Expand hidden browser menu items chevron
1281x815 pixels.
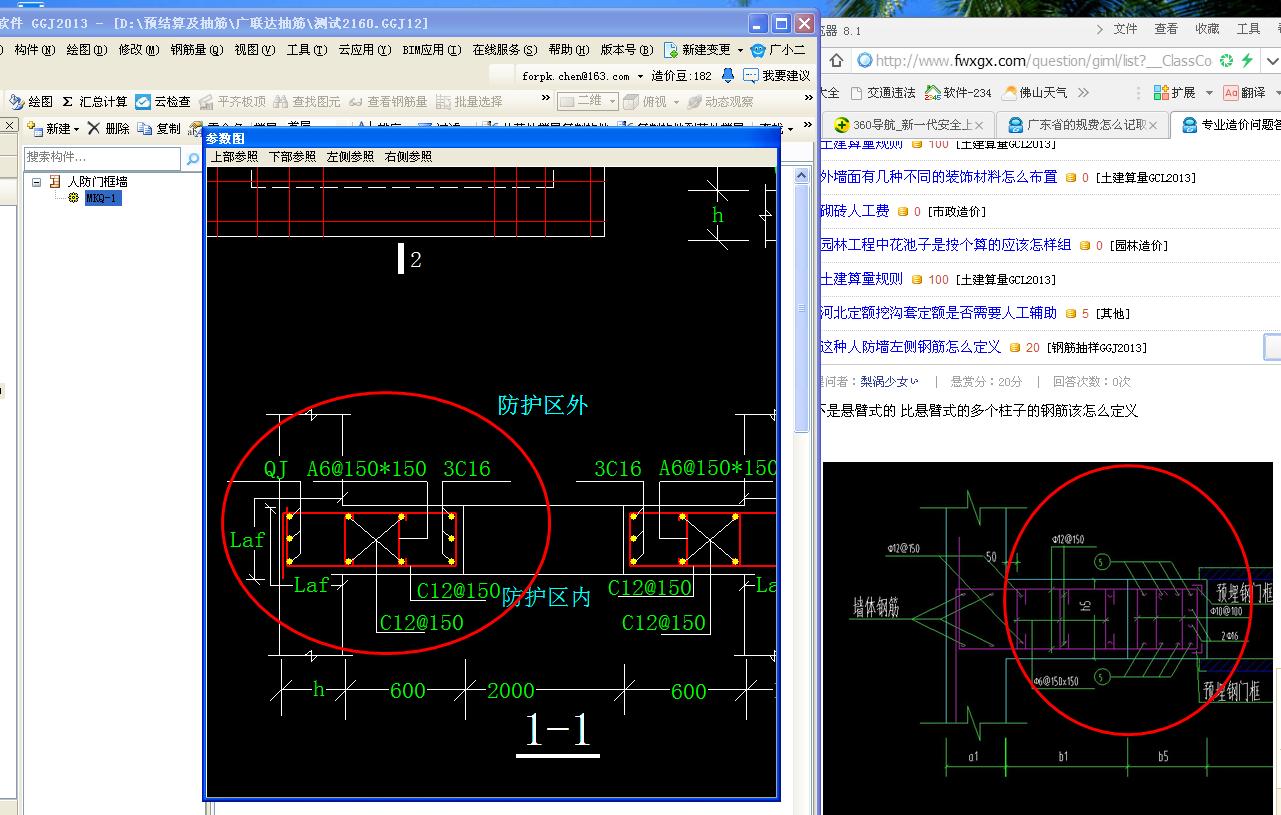[x=1100, y=29]
